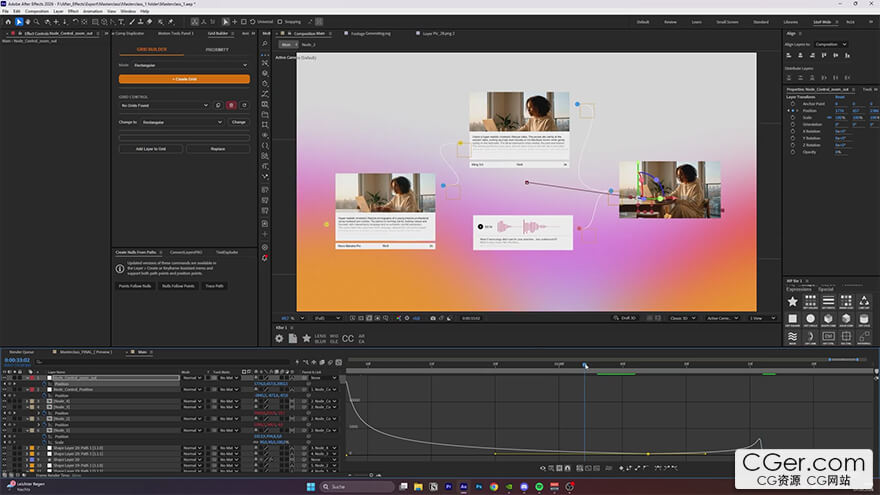
Task: Open Spotify from the taskbar
Action: pos(539,487)
